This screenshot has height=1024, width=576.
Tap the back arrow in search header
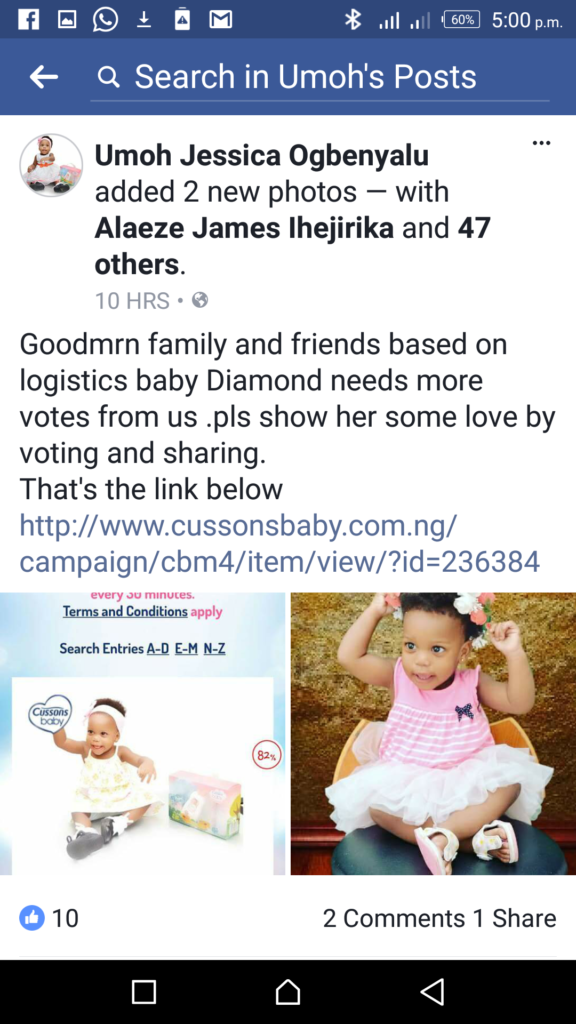[44, 77]
